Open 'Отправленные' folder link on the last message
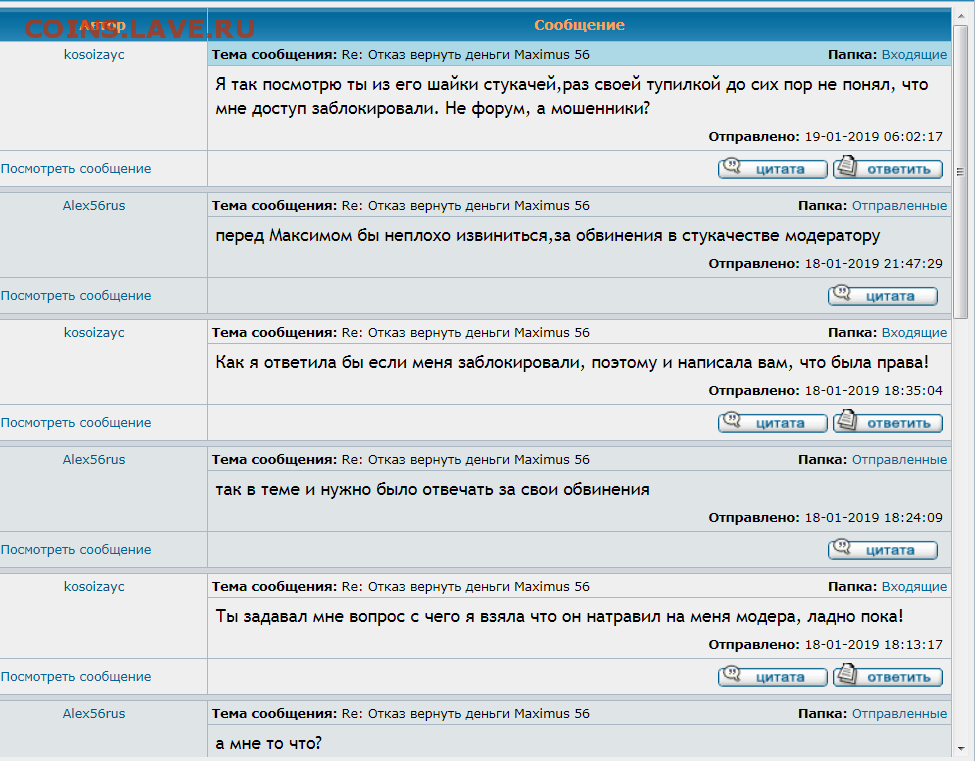Viewport: 977px width, 761px height. pos(899,713)
